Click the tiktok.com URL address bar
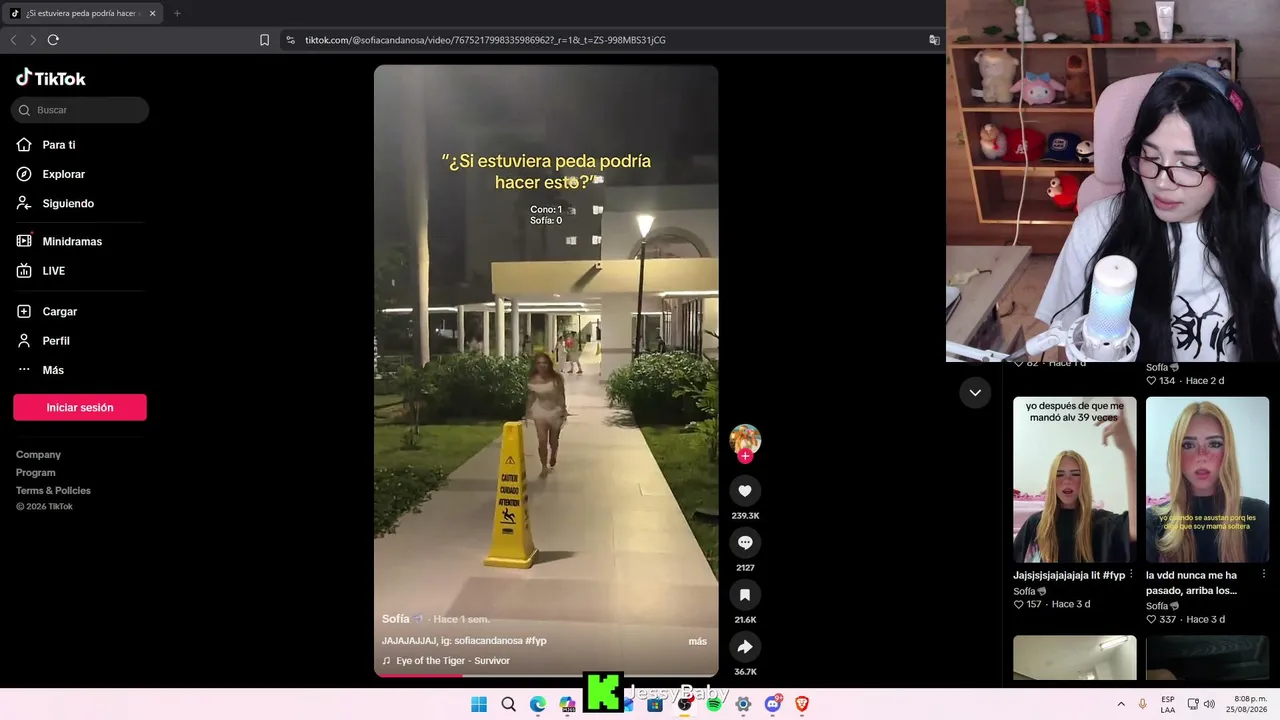 point(485,40)
